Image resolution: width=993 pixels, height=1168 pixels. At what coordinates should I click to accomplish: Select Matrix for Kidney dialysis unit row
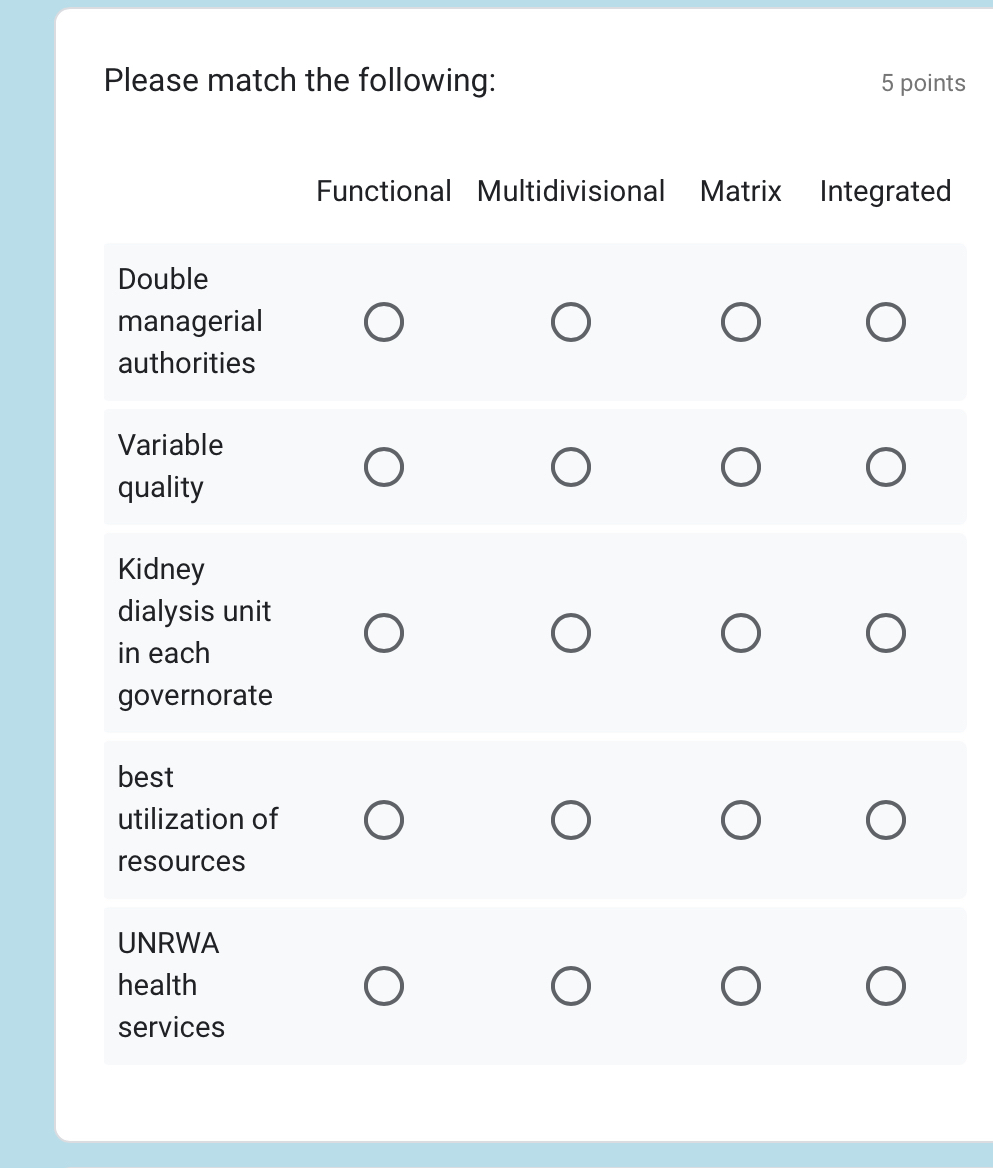[740, 632]
